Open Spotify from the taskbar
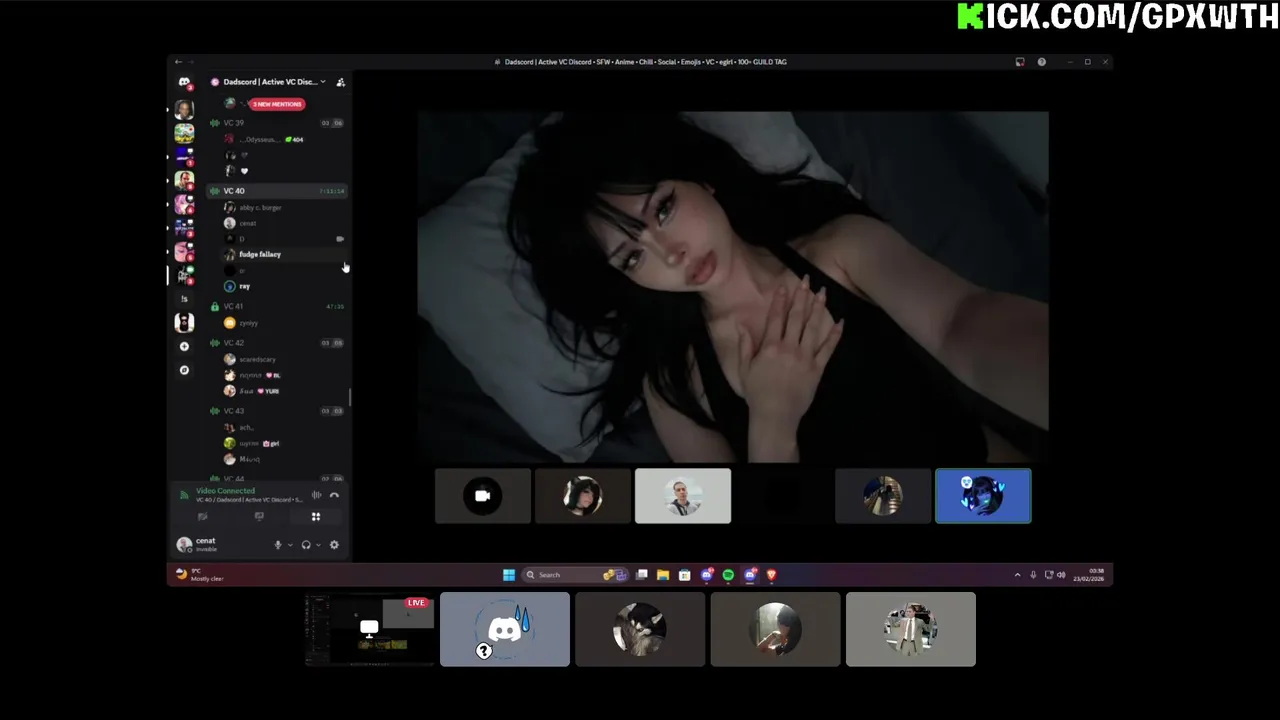Image resolution: width=1280 pixels, height=720 pixels. pos(728,575)
